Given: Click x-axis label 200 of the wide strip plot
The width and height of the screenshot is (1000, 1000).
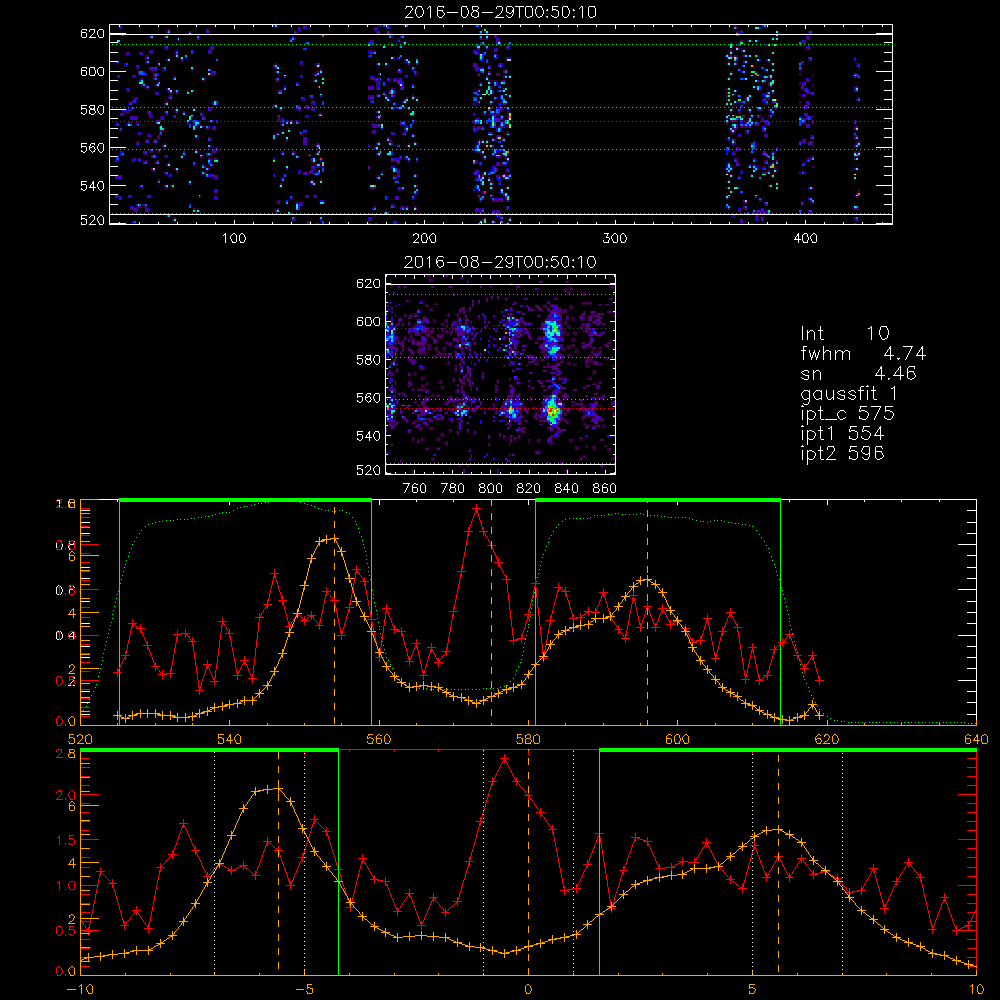Looking at the screenshot, I should 424,239.
